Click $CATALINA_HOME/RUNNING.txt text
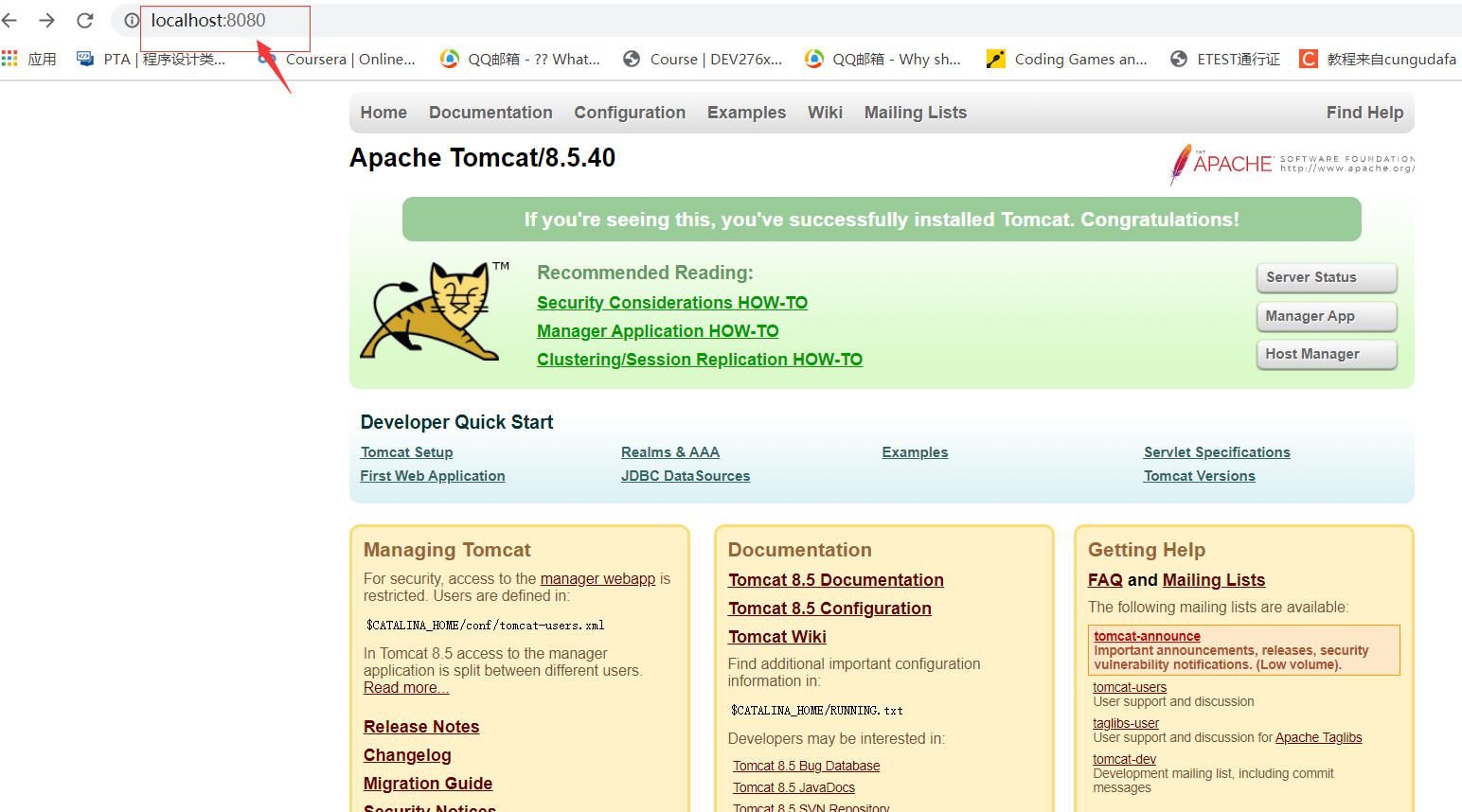The height and width of the screenshot is (812, 1462). tap(816, 711)
